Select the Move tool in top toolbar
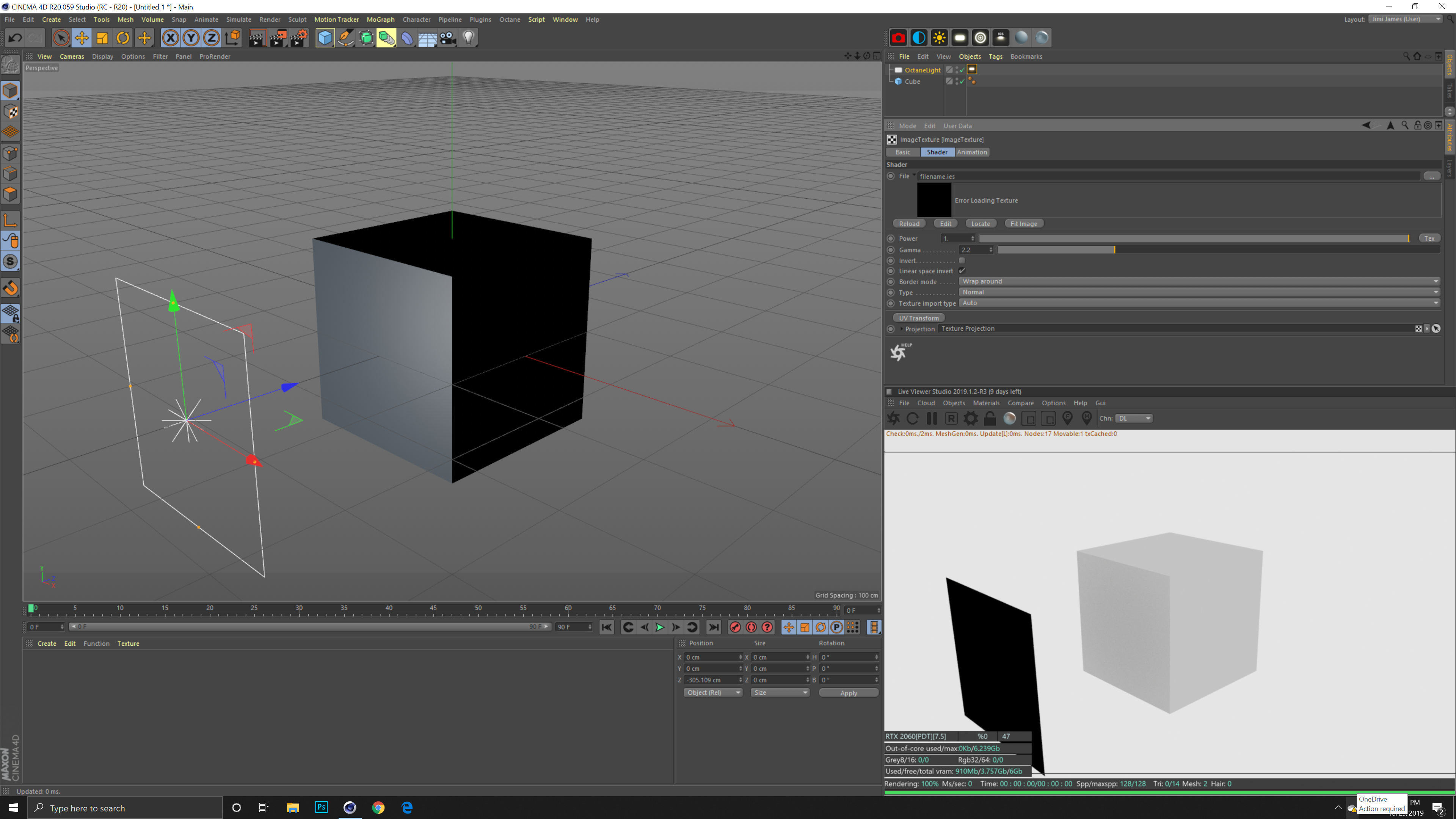Screen dimensions: 1456x819 (82, 38)
